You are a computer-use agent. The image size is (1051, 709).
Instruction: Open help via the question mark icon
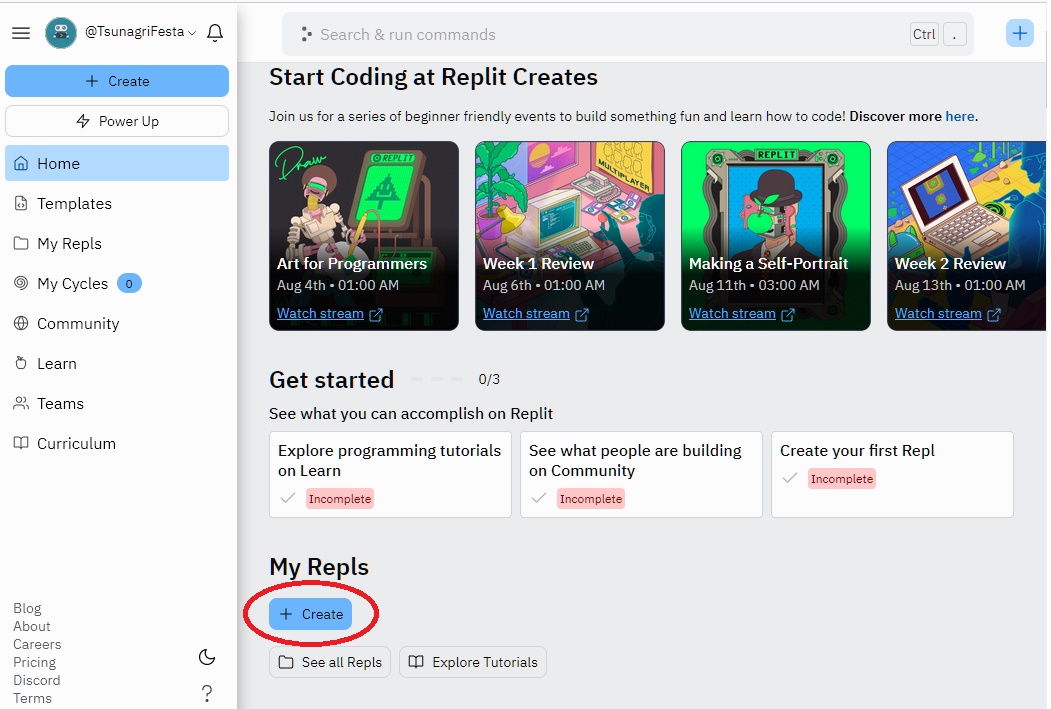pos(207,694)
